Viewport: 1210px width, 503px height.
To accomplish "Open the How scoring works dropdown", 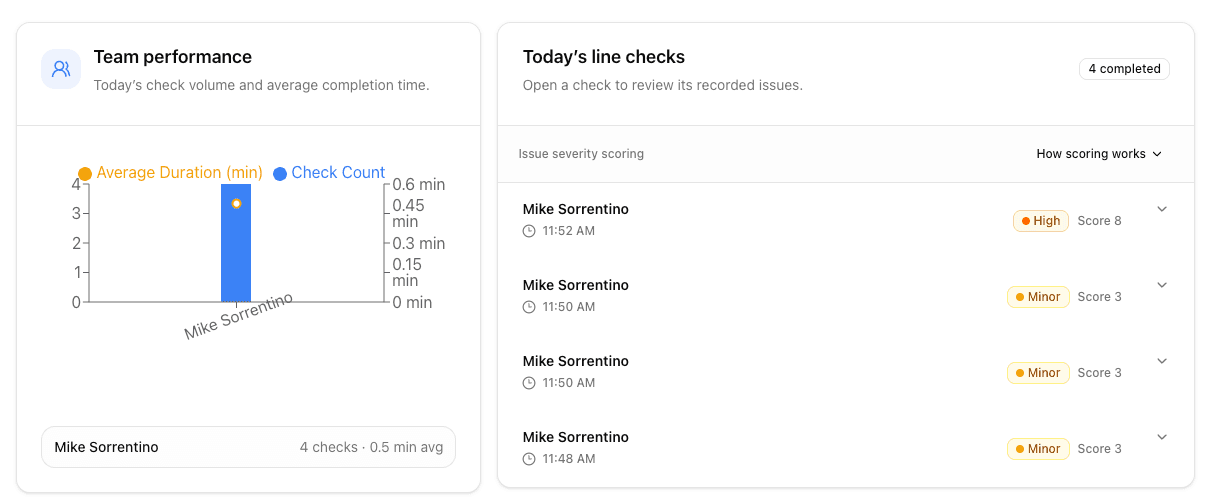I will point(1099,154).
